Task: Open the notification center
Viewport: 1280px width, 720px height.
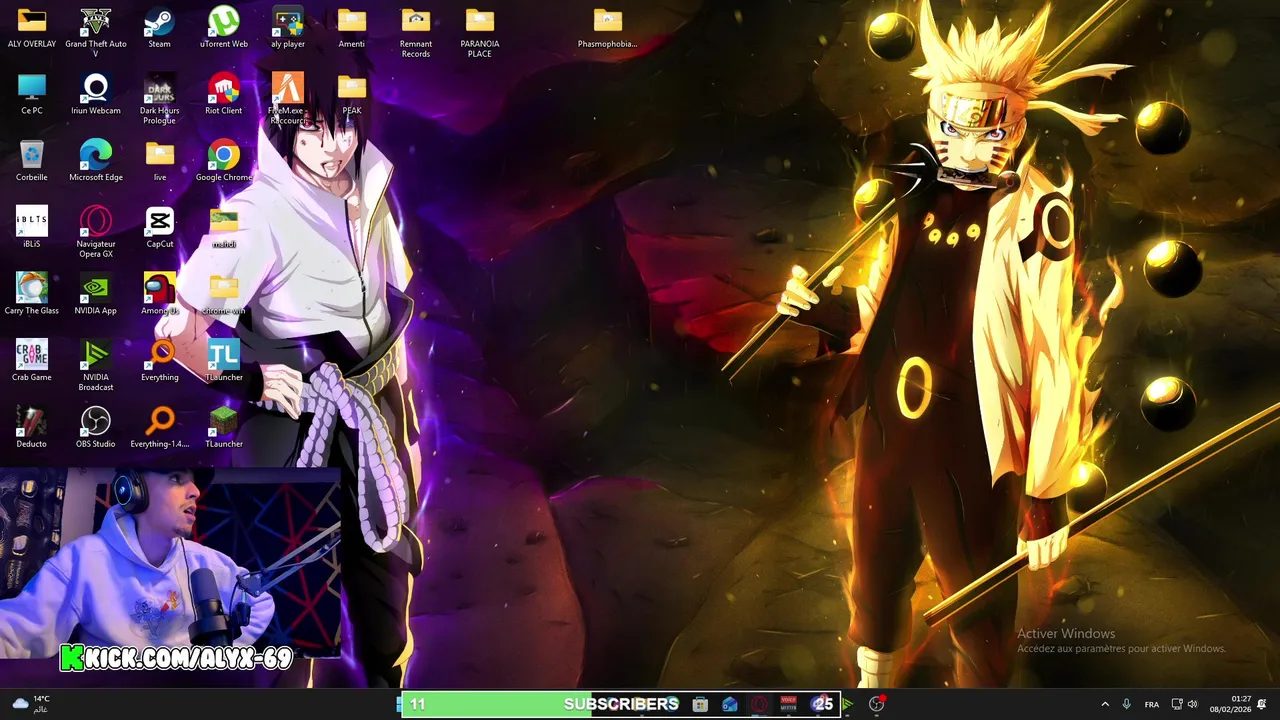Action: click(x=1262, y=704)
